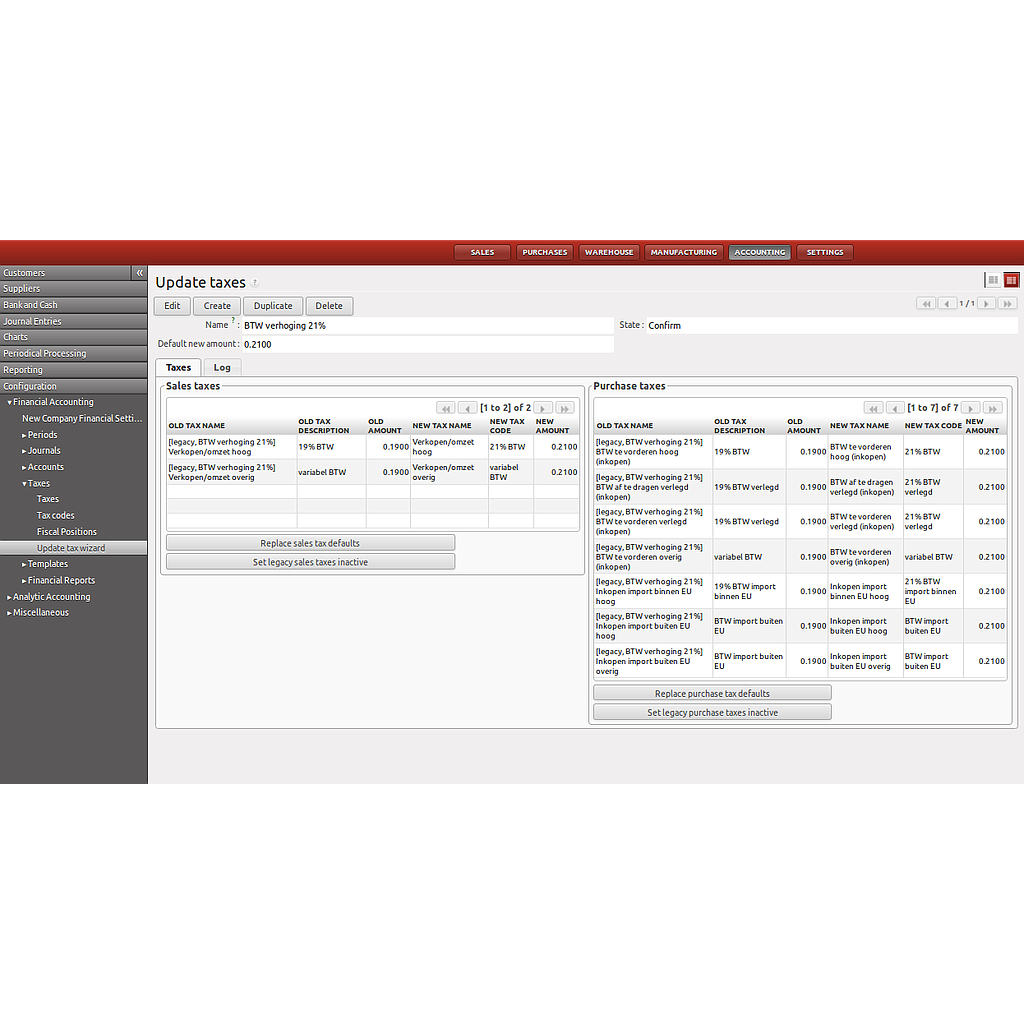Switch to the Log tab
This screenshot has width=1024, height=1024.
[222, 367]
